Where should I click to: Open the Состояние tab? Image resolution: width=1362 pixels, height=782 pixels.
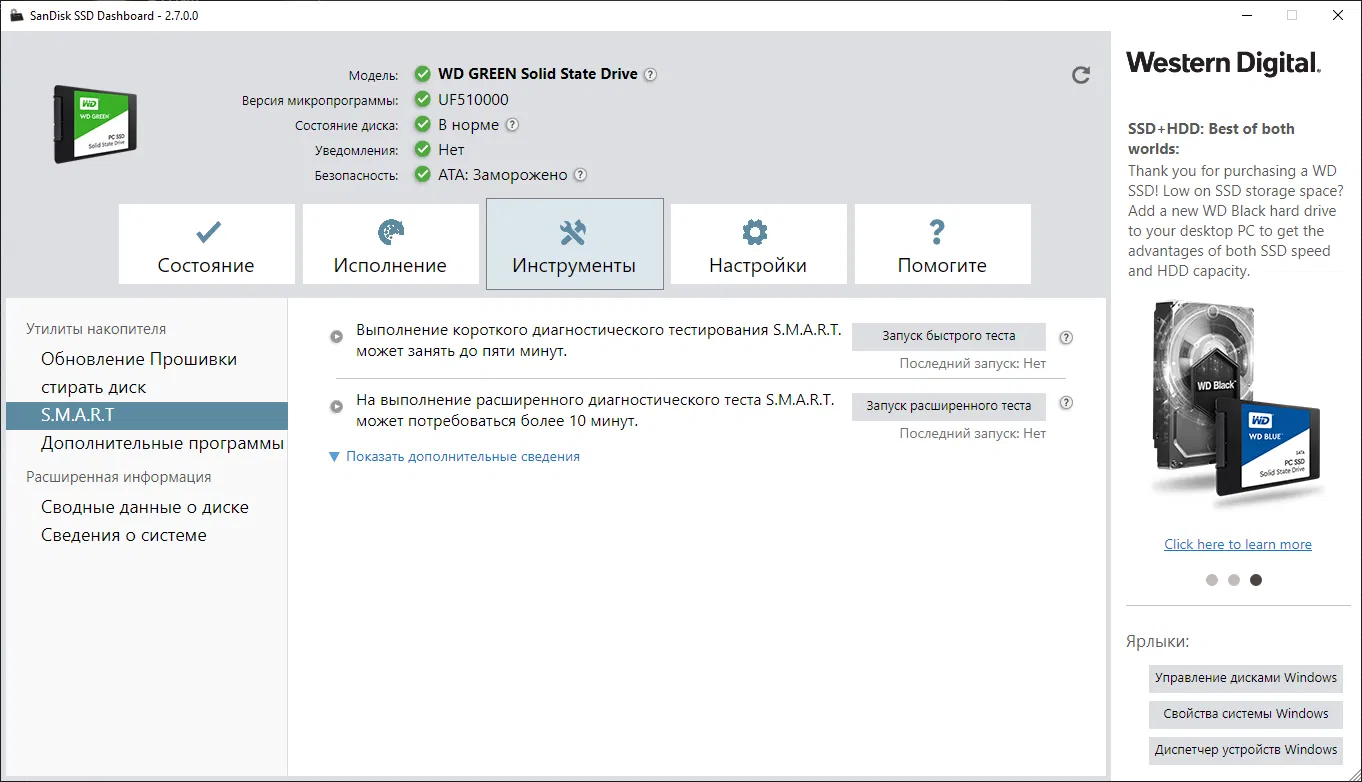pyautogui.click(x=206, y=244)
